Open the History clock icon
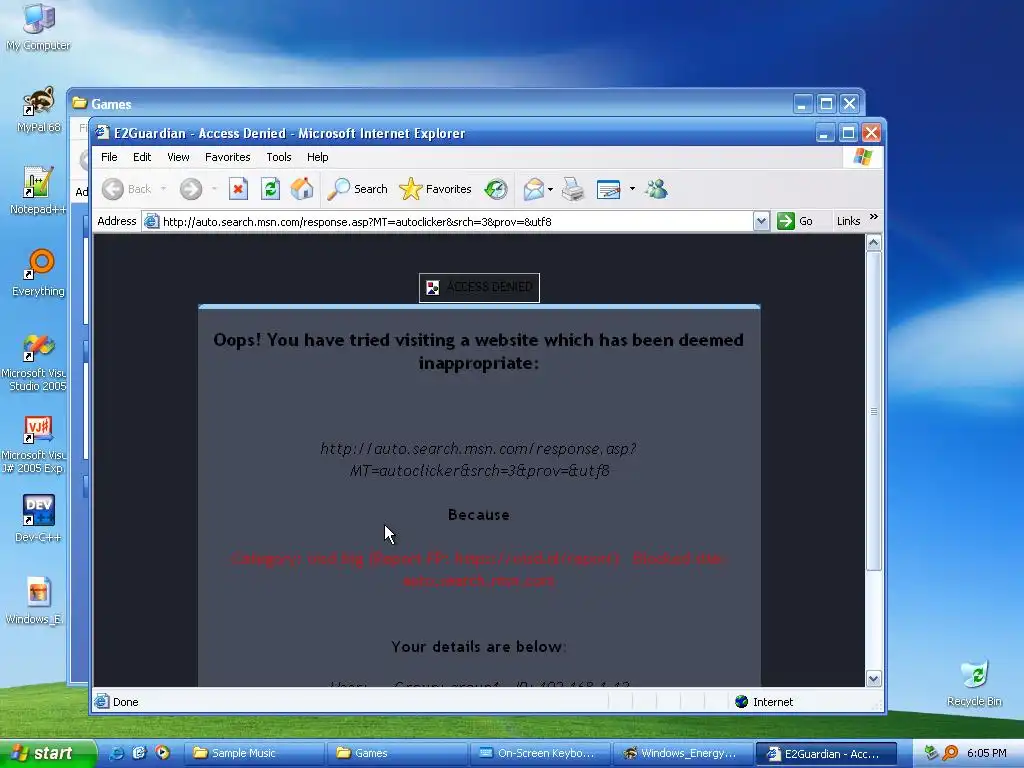Image resolution: width=1024 pixels, height=768 pixels. click(496, 189)
